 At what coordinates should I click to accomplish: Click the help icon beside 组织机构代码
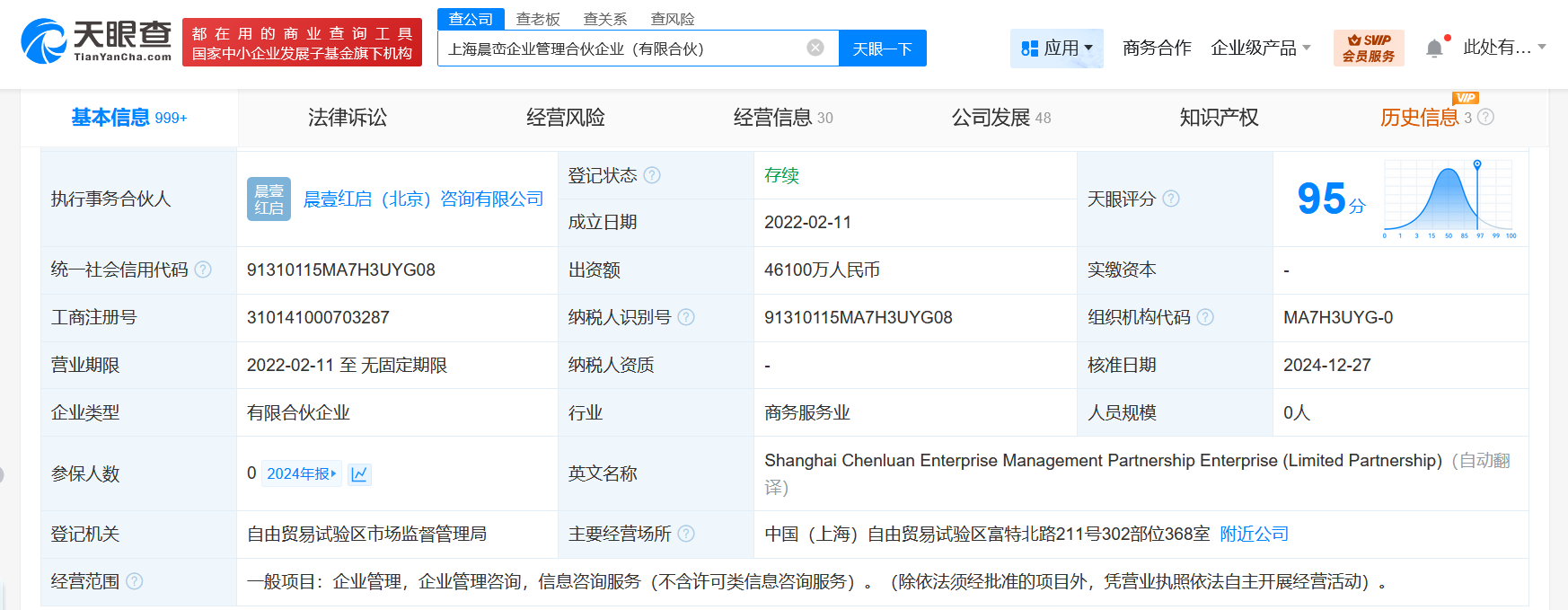[x=1205, y=317]
